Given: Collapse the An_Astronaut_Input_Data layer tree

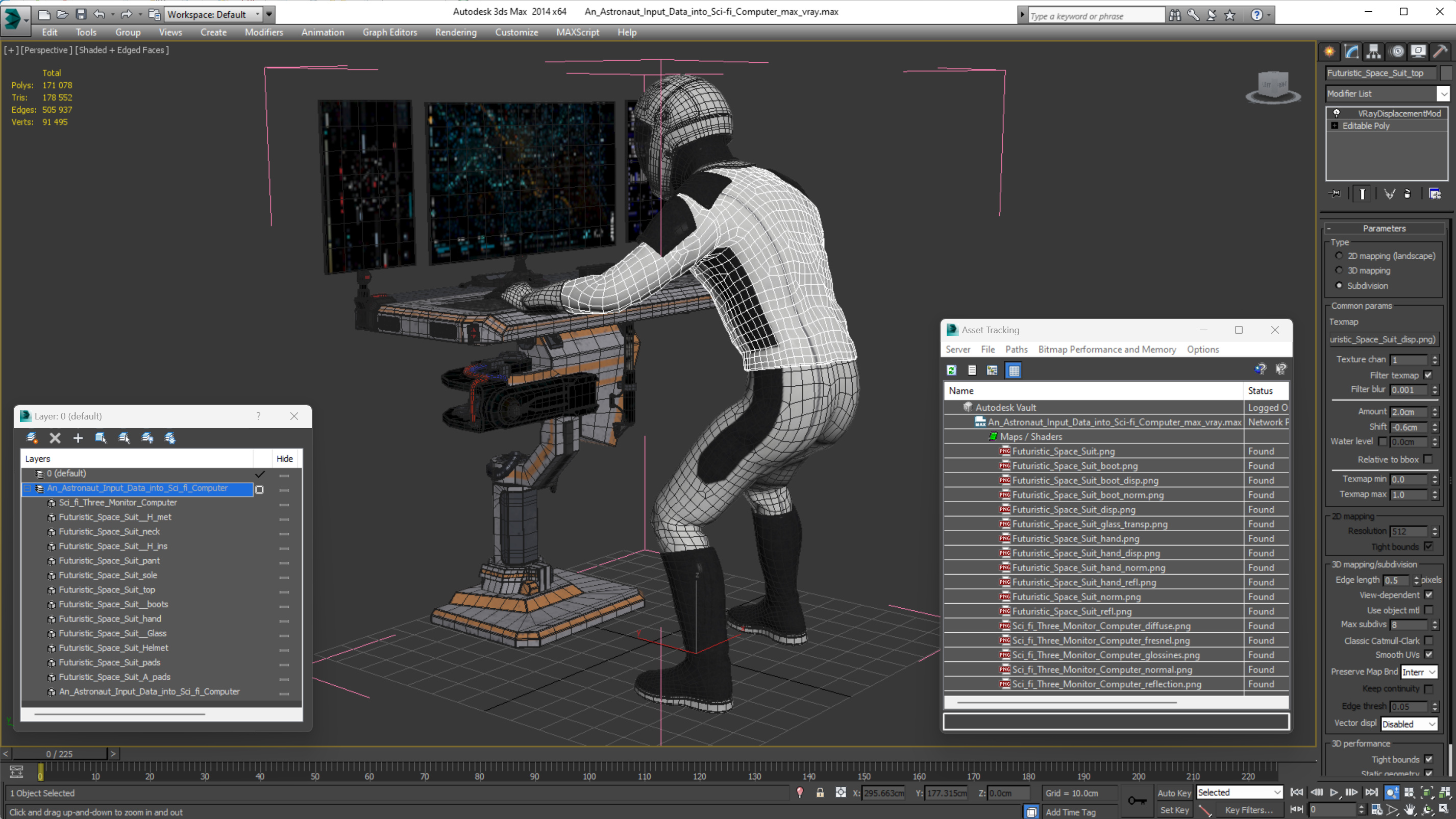Looking at the screenshot, I should (27, 488).
